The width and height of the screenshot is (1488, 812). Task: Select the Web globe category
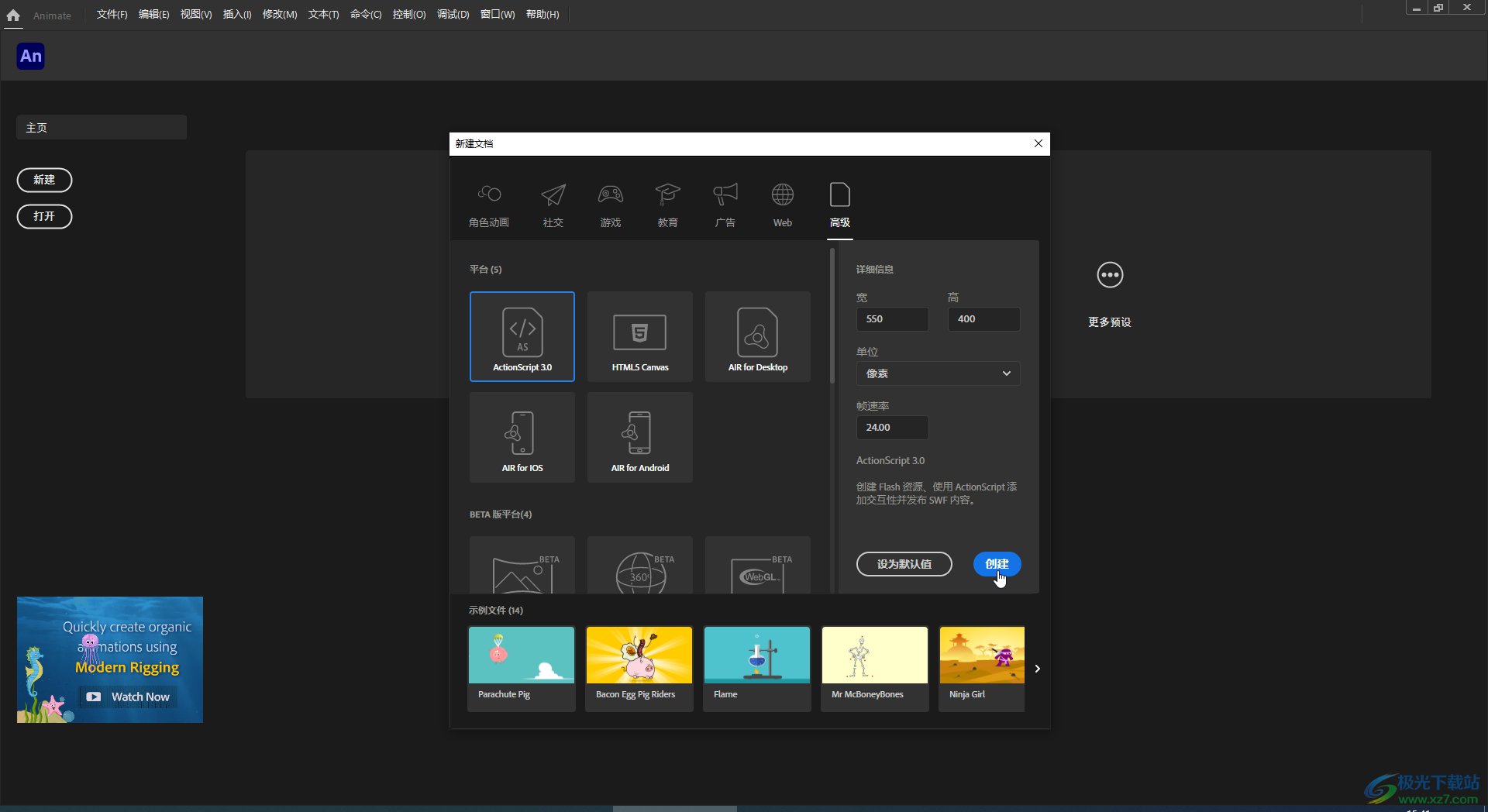(x=783, y=194)
